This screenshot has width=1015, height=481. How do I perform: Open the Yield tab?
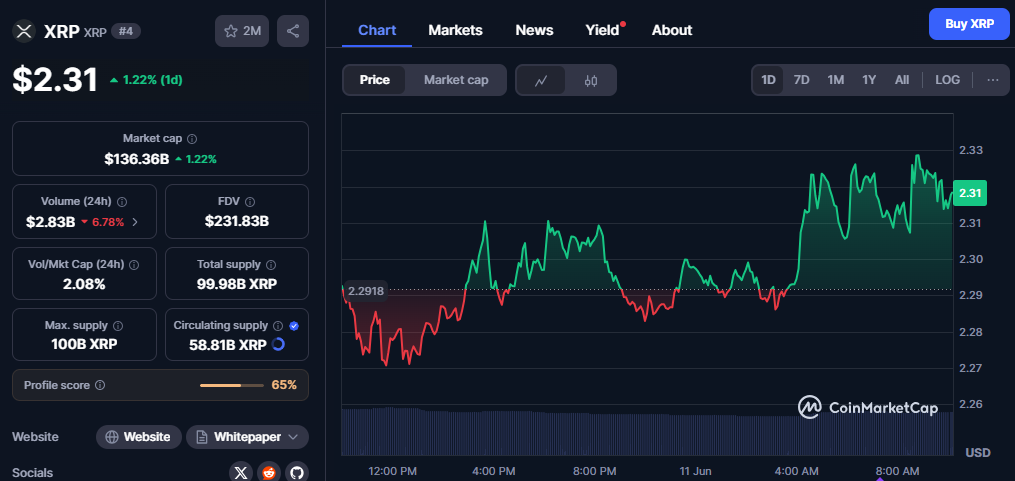603,30
